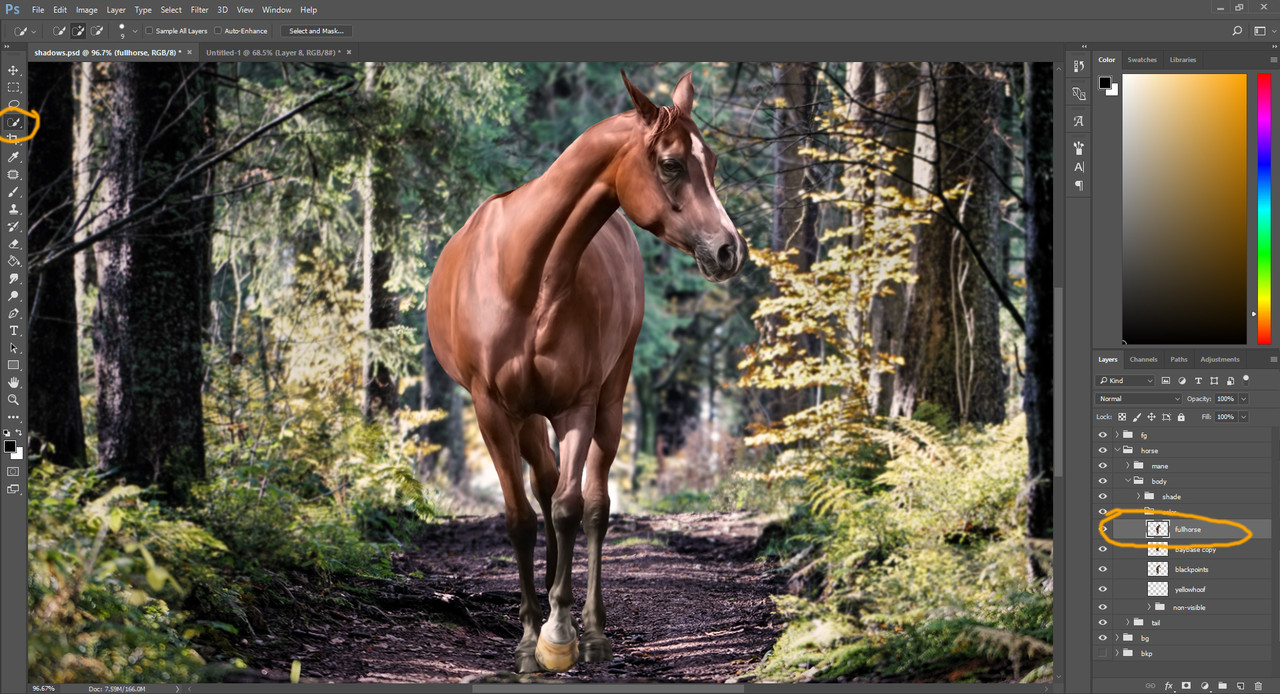Click the hue slider in Color panel
Screen dimensions: 1280x694
(x=1263, y=208)
